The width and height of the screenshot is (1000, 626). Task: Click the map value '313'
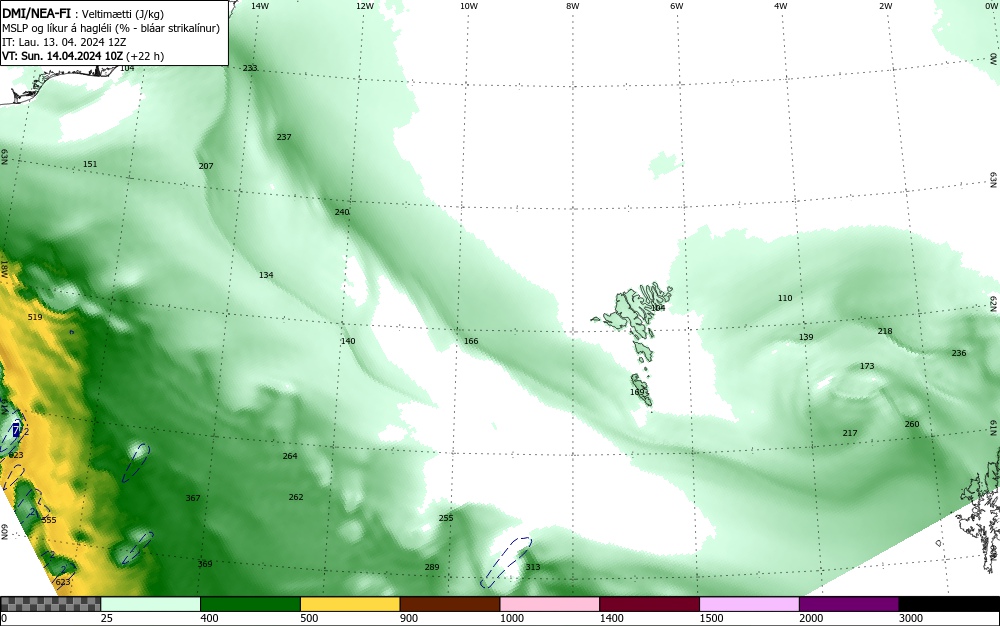pyautogui.click(x=533, y=567)
